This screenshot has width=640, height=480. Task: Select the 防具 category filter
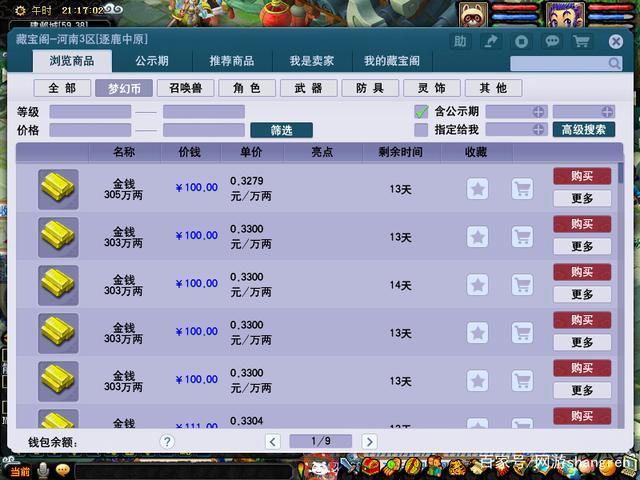[370, 88]
